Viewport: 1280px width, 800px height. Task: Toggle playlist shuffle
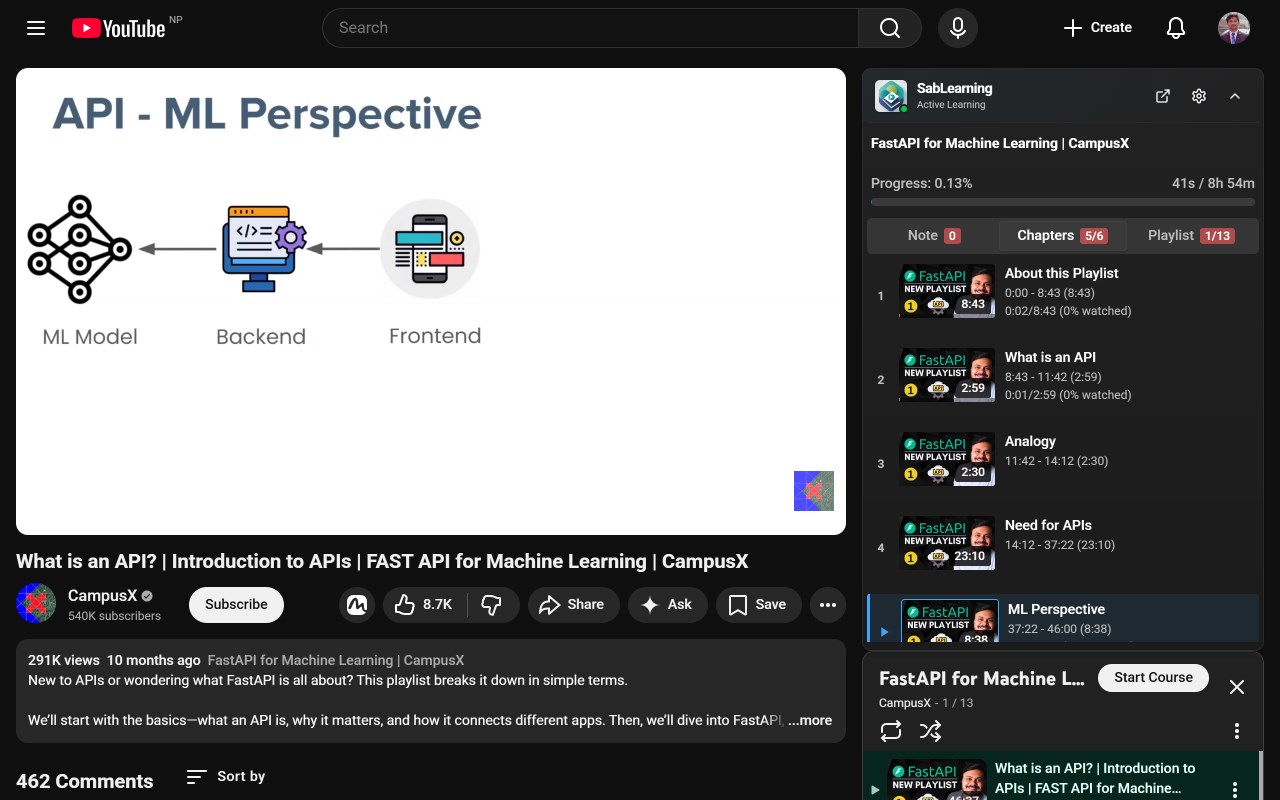(930, 731)
